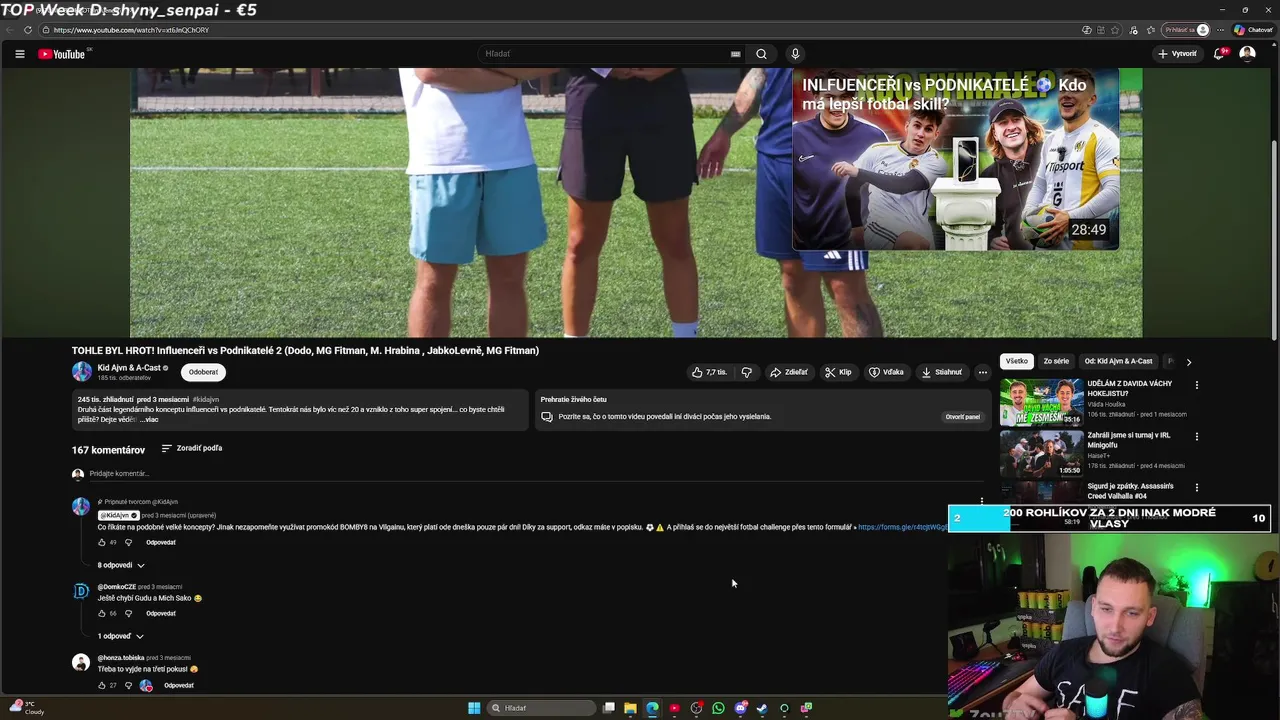
Task: Open @DomkoCZE commenter profile
Action: (116, 587)
